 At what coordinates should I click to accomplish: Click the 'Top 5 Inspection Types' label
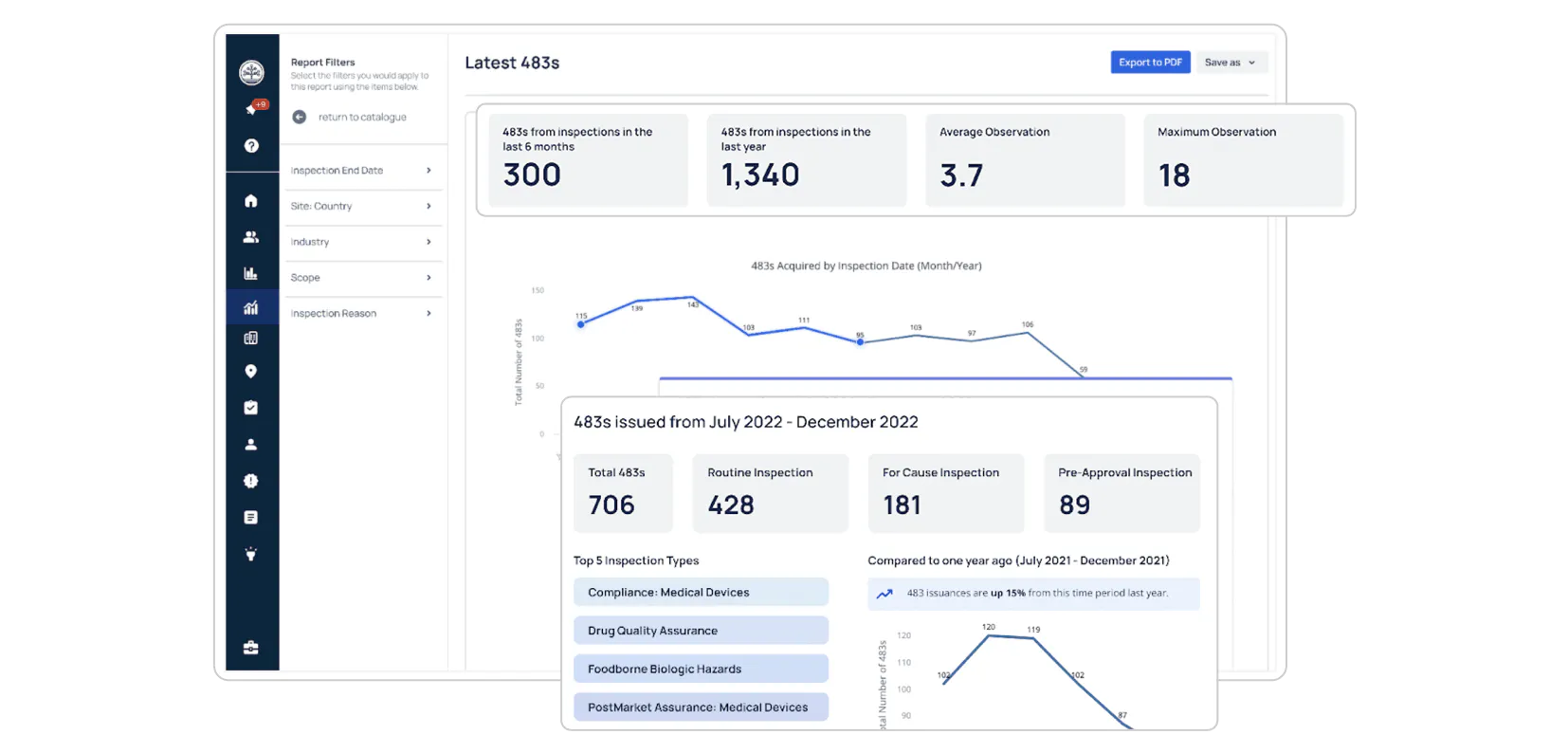pos(636,560)
